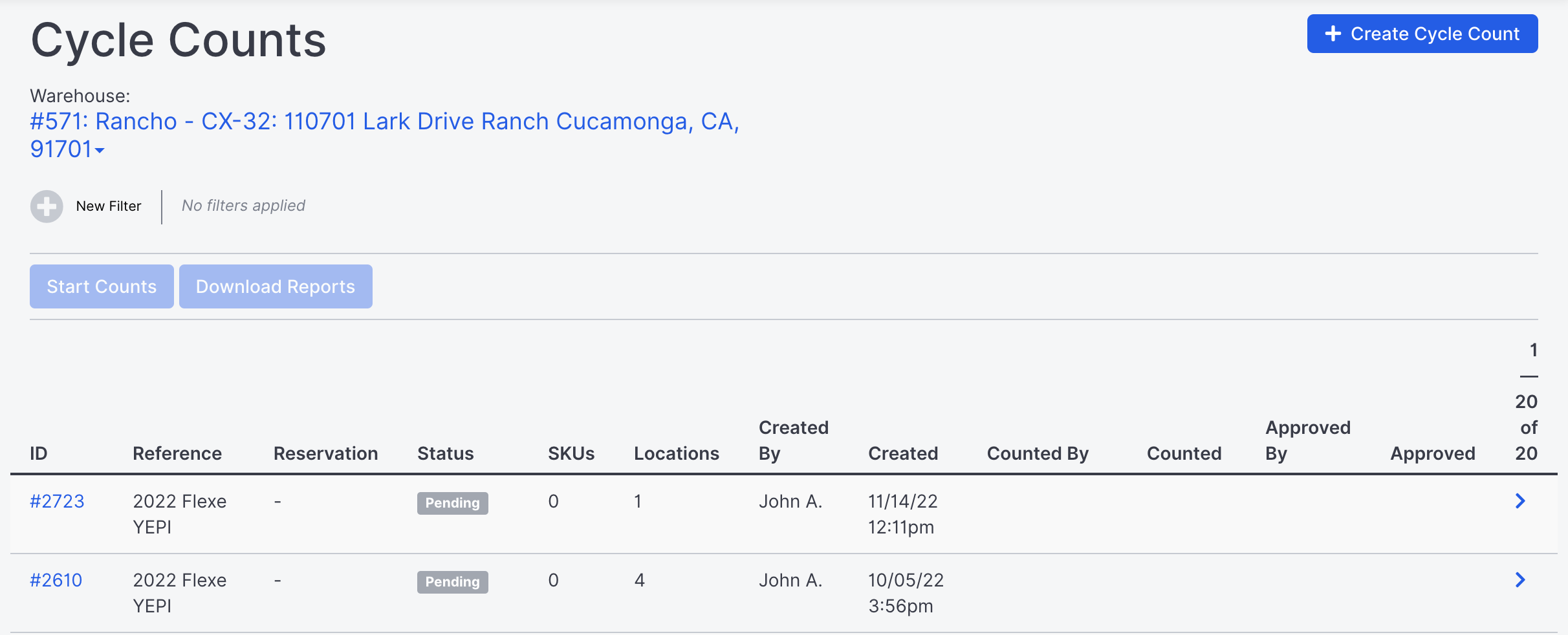Image resolution: width=1568 pixels, height=635 pixels.
Task: Click the Start Counts button
Action: (x=102, y=286)
